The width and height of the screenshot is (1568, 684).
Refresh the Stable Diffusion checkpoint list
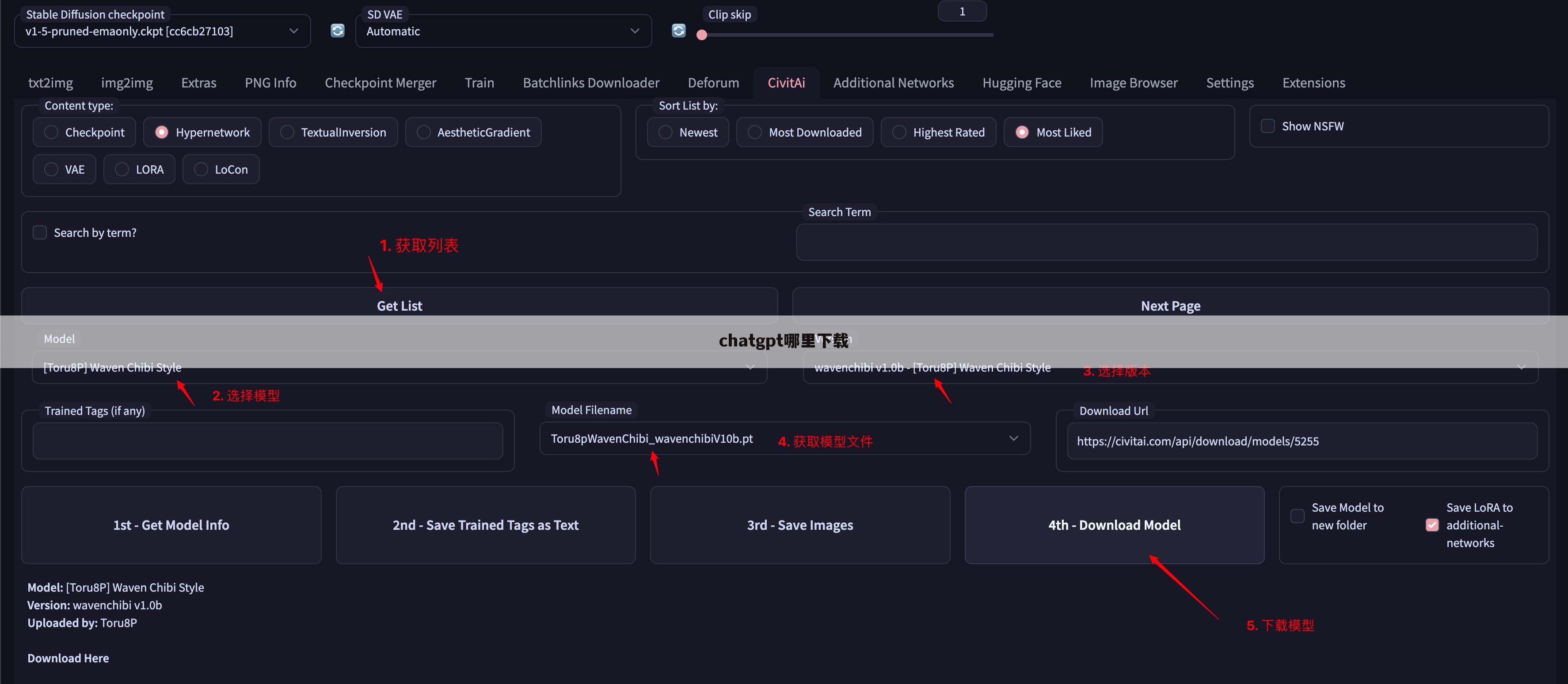(x=337, y=30)
